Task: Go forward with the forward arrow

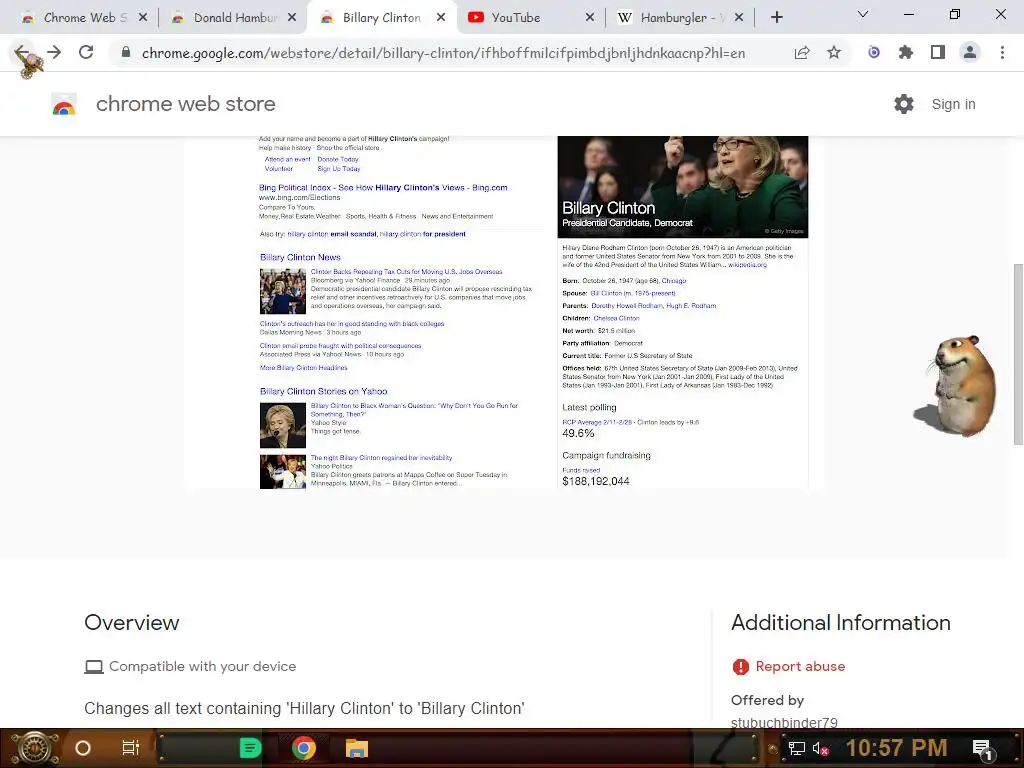Action: click(54, 52)
